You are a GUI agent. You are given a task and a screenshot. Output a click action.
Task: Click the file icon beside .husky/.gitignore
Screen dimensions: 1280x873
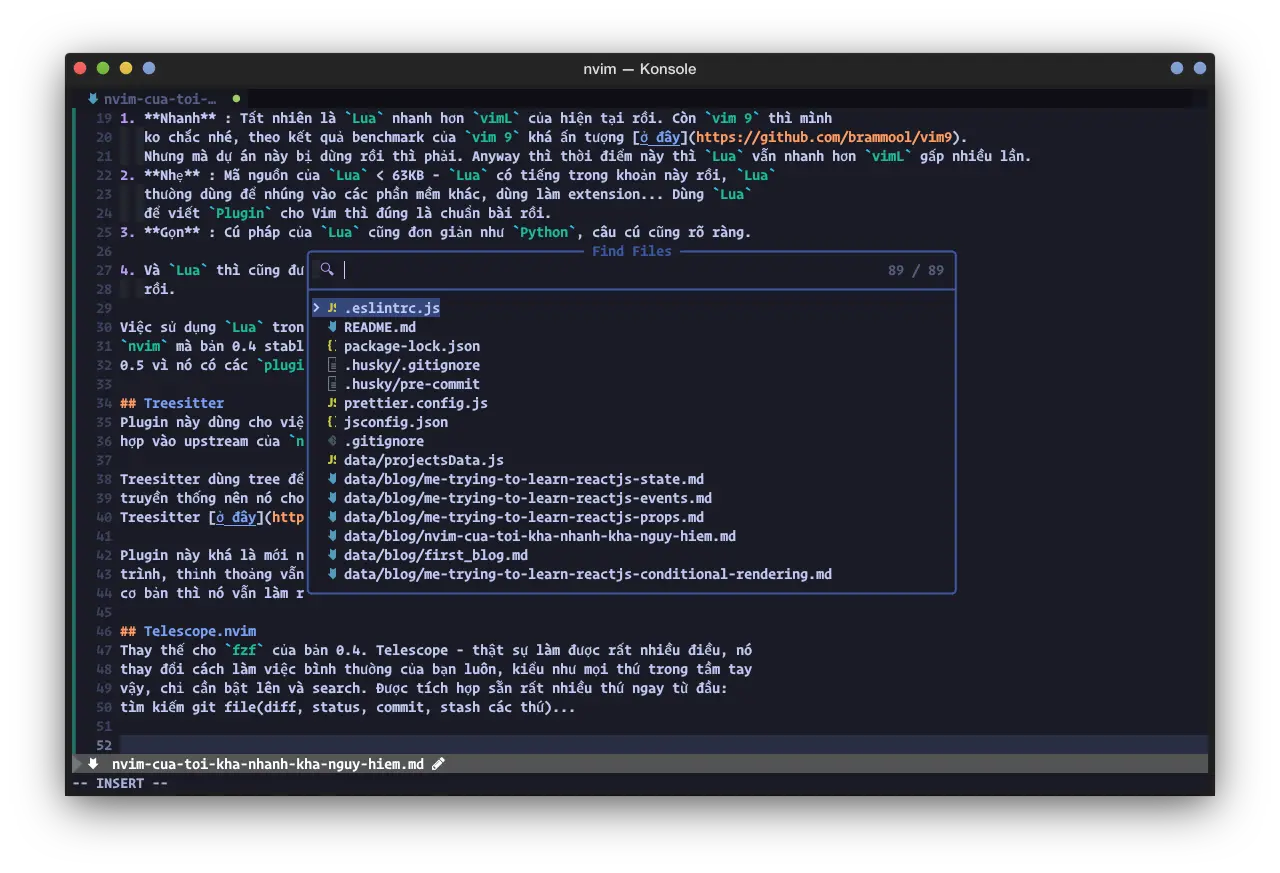tap(332, 365)
